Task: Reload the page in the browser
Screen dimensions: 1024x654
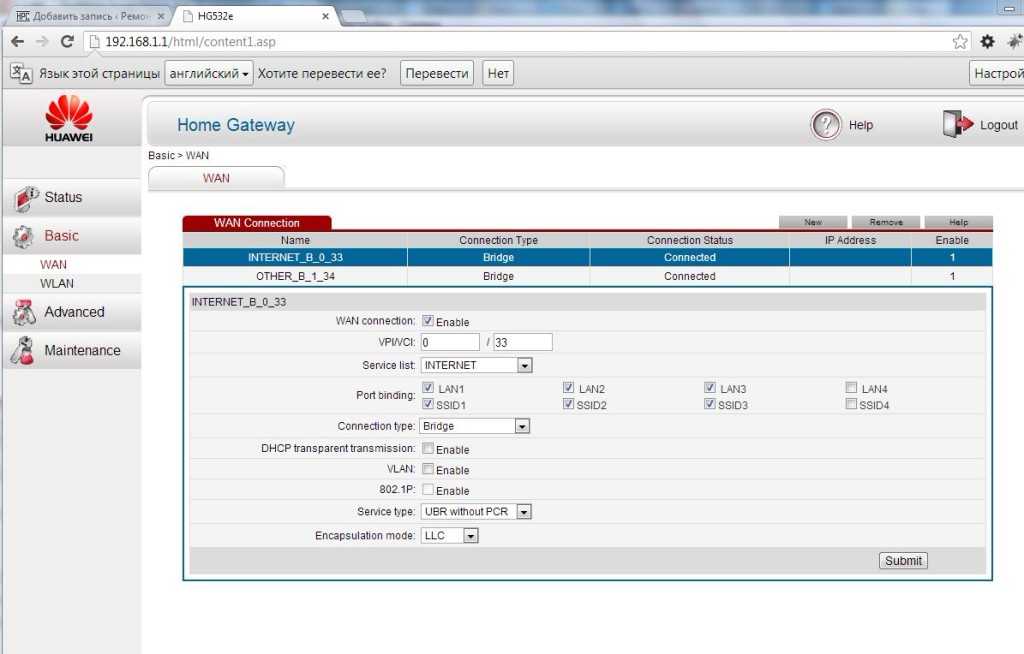Action: click(67, 41)
